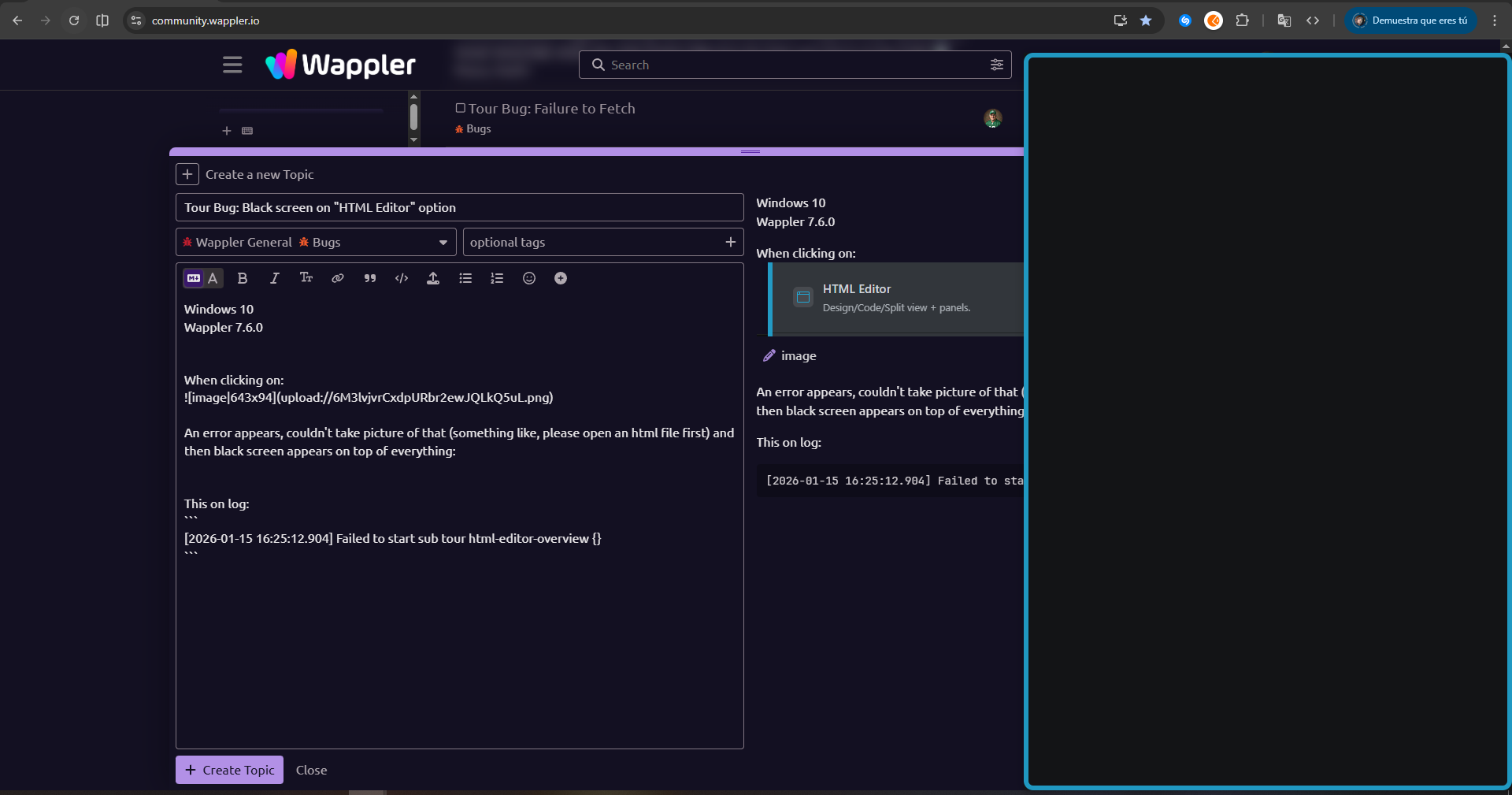Insert a numbered list

(x=497, y=278)
